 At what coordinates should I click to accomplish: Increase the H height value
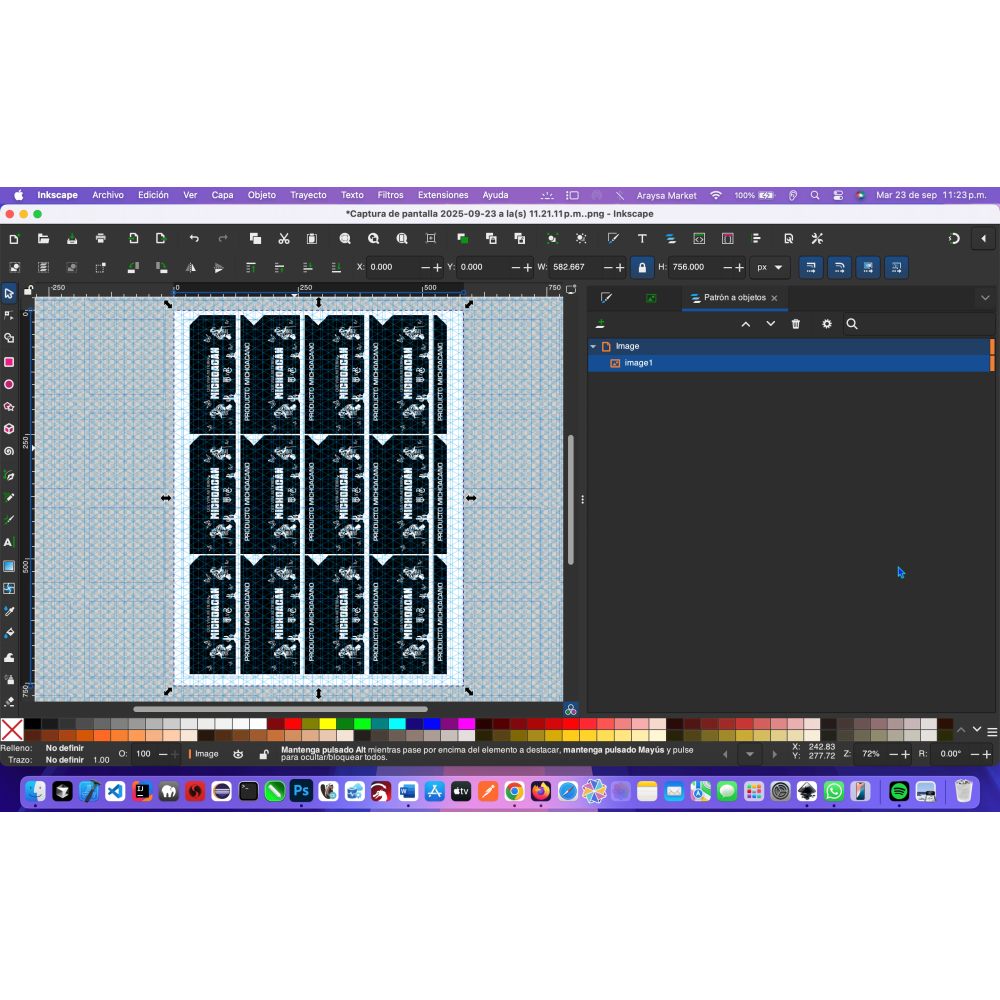pos(740,268)
